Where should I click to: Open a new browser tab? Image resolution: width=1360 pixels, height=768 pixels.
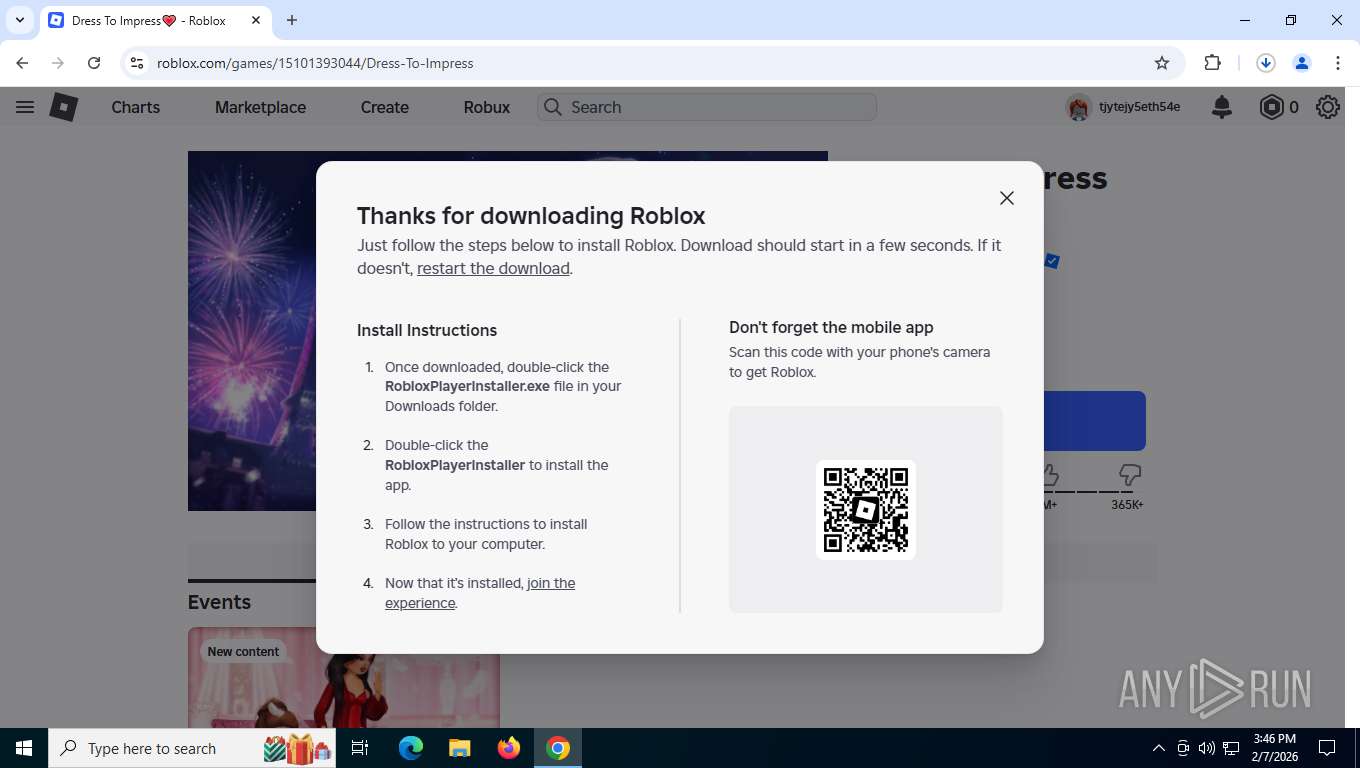click(x=292, y=20)
